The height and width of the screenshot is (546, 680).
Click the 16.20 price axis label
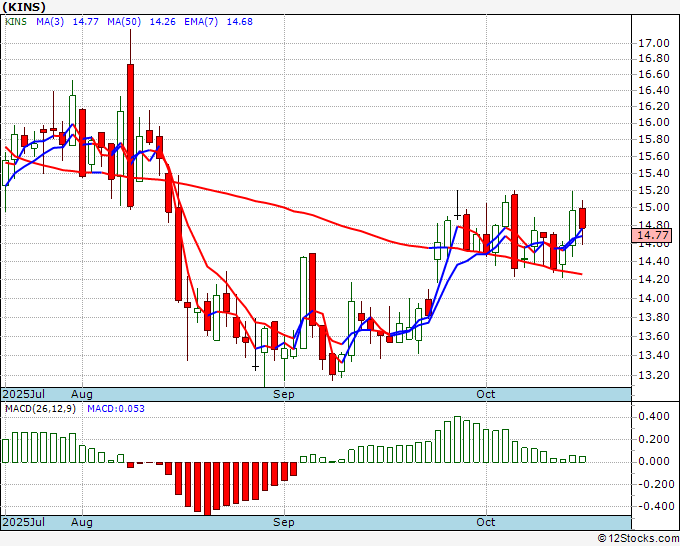654,106
